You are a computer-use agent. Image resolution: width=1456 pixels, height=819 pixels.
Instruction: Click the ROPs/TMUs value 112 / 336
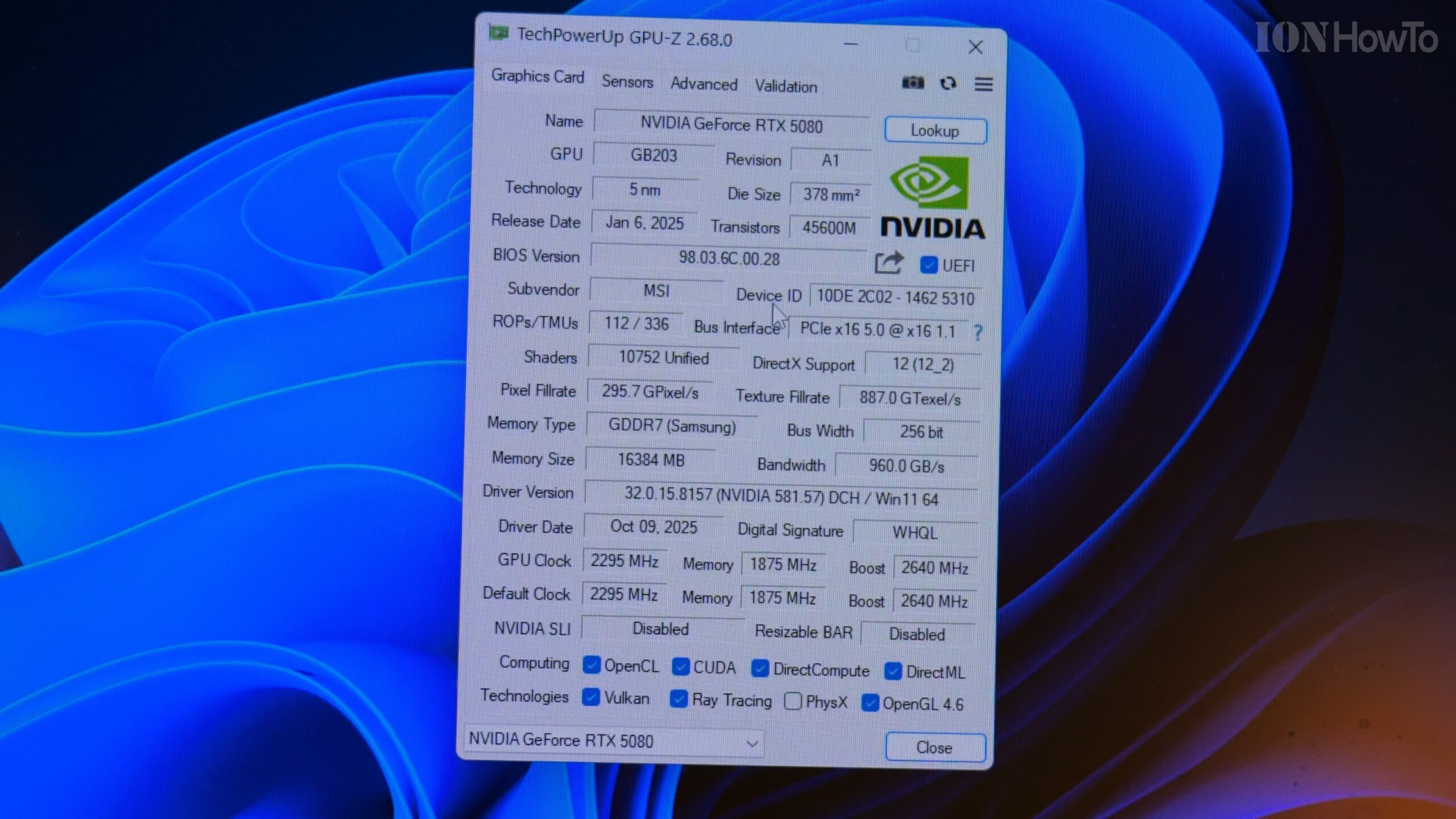coord(636,324)
